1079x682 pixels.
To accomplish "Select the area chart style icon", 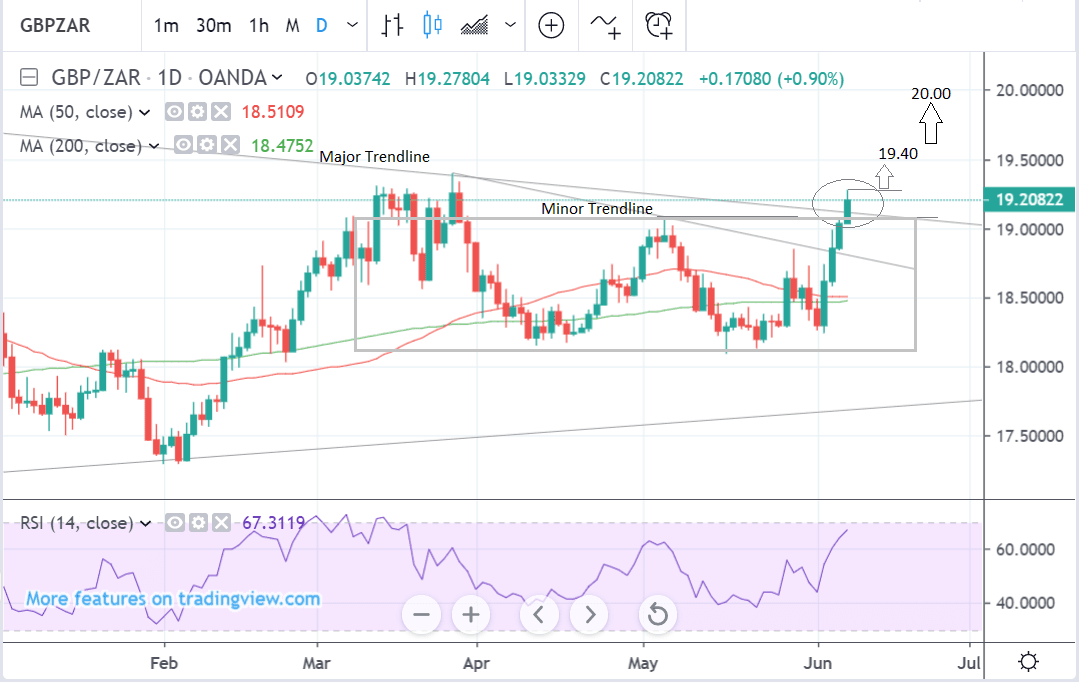I will point(476,25).
